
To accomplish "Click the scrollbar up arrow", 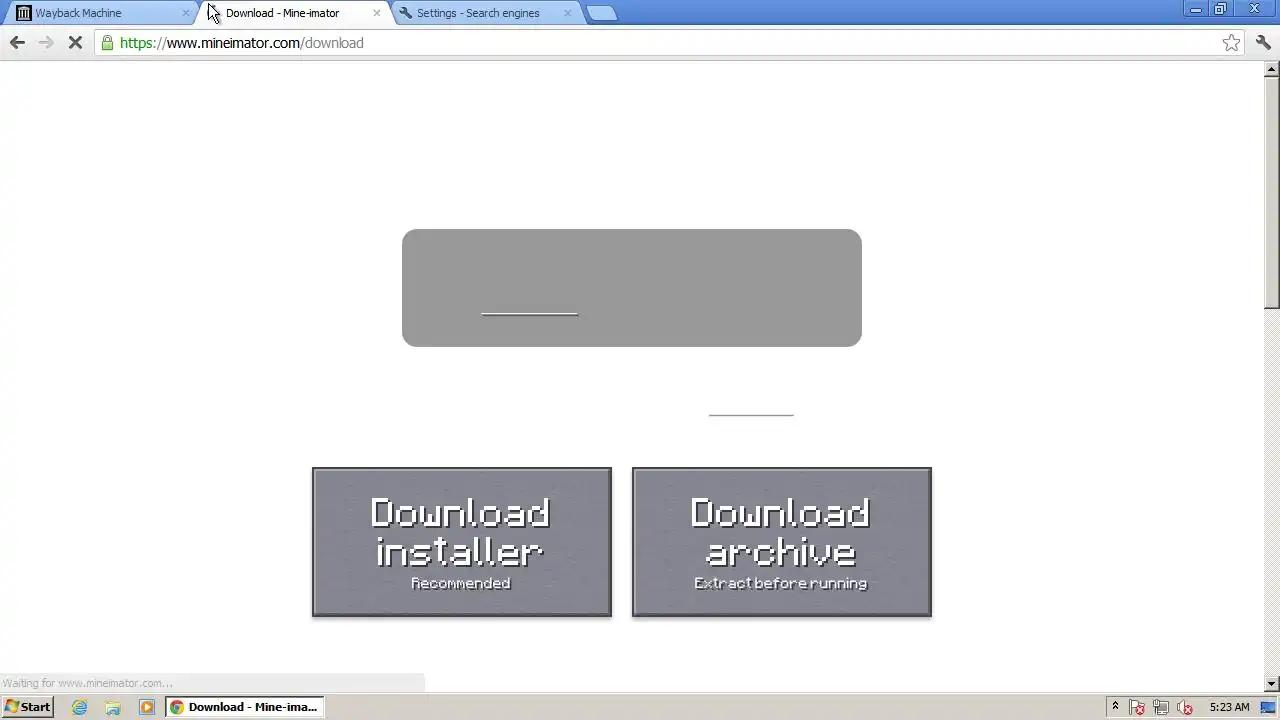I will [x=1272, y=70].
